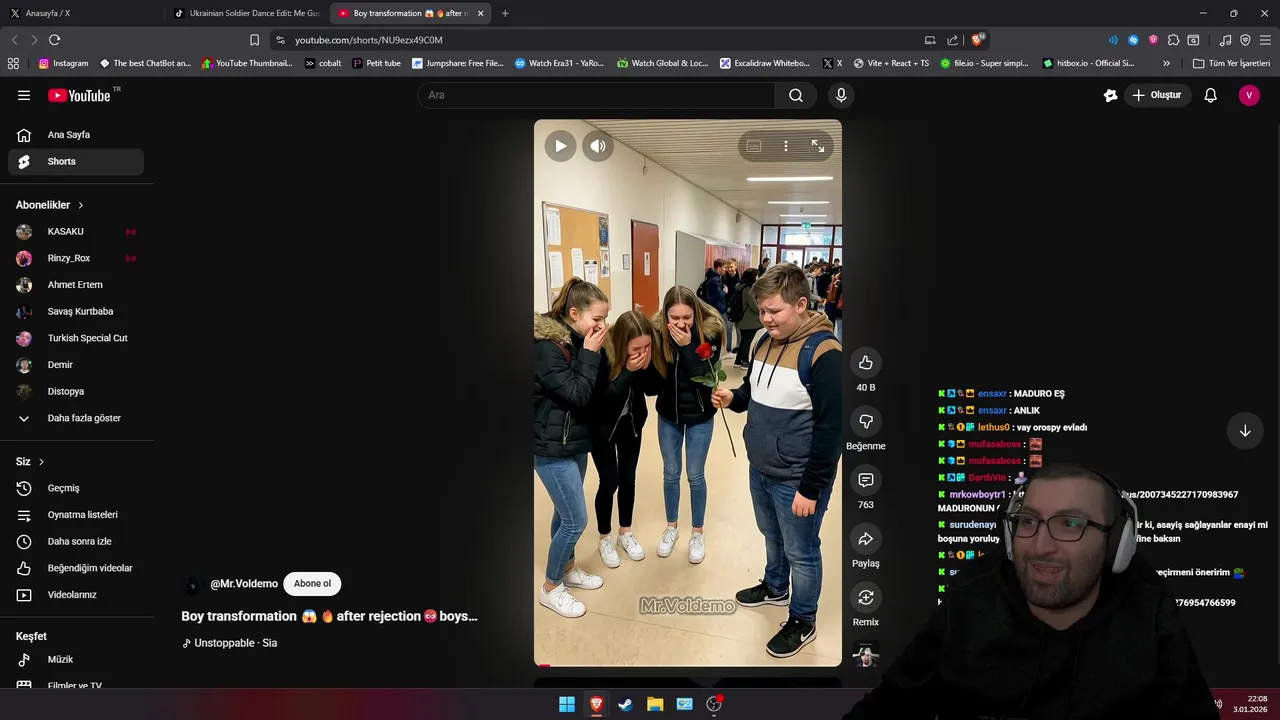Expand the Siz section
Viewport: 1280px width, 720px height.
coord(30,462)
